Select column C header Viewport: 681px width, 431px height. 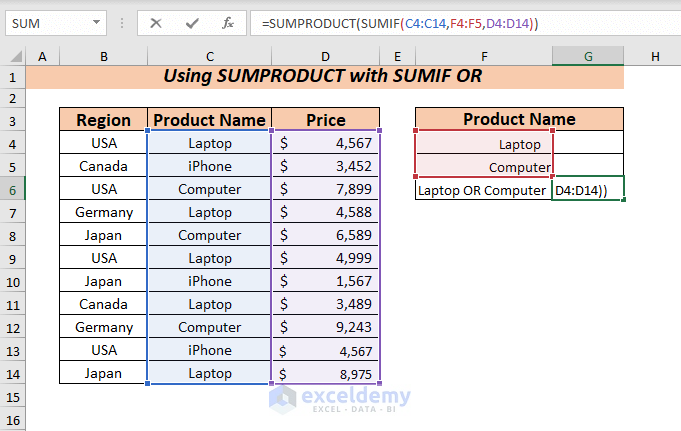pos(209,57)
